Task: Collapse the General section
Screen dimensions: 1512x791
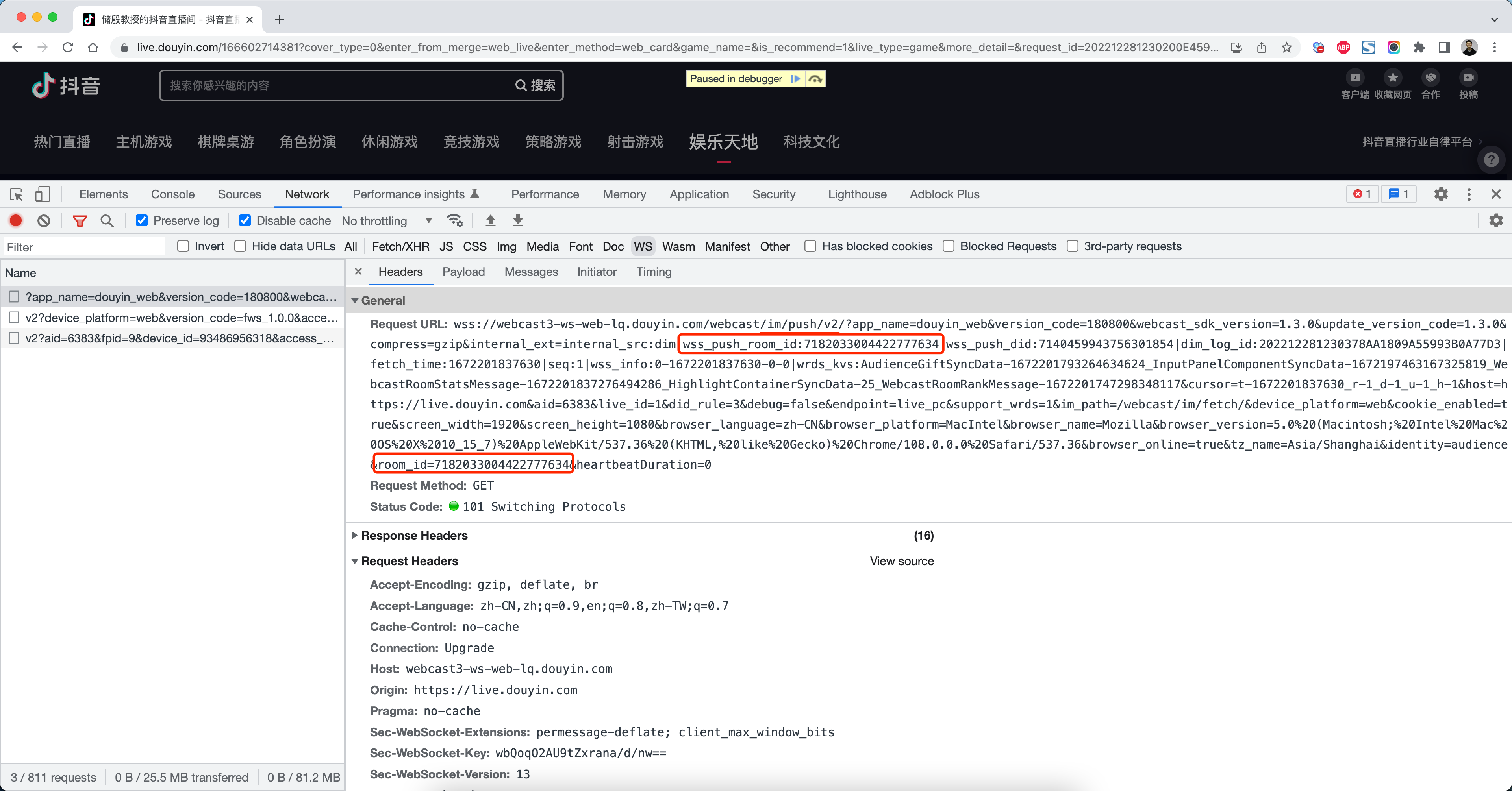Action: coord(354,300)
